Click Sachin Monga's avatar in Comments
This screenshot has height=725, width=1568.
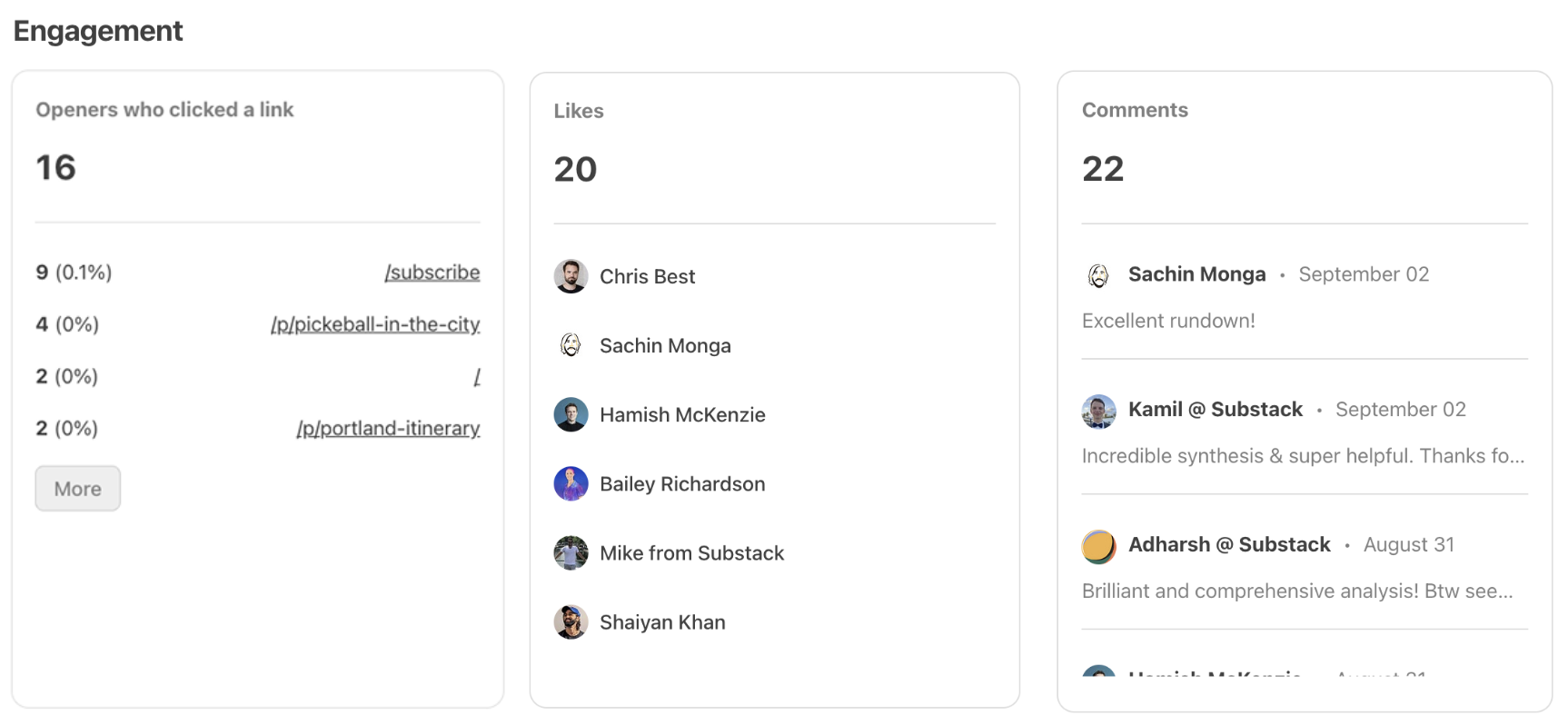(1098, 275)
